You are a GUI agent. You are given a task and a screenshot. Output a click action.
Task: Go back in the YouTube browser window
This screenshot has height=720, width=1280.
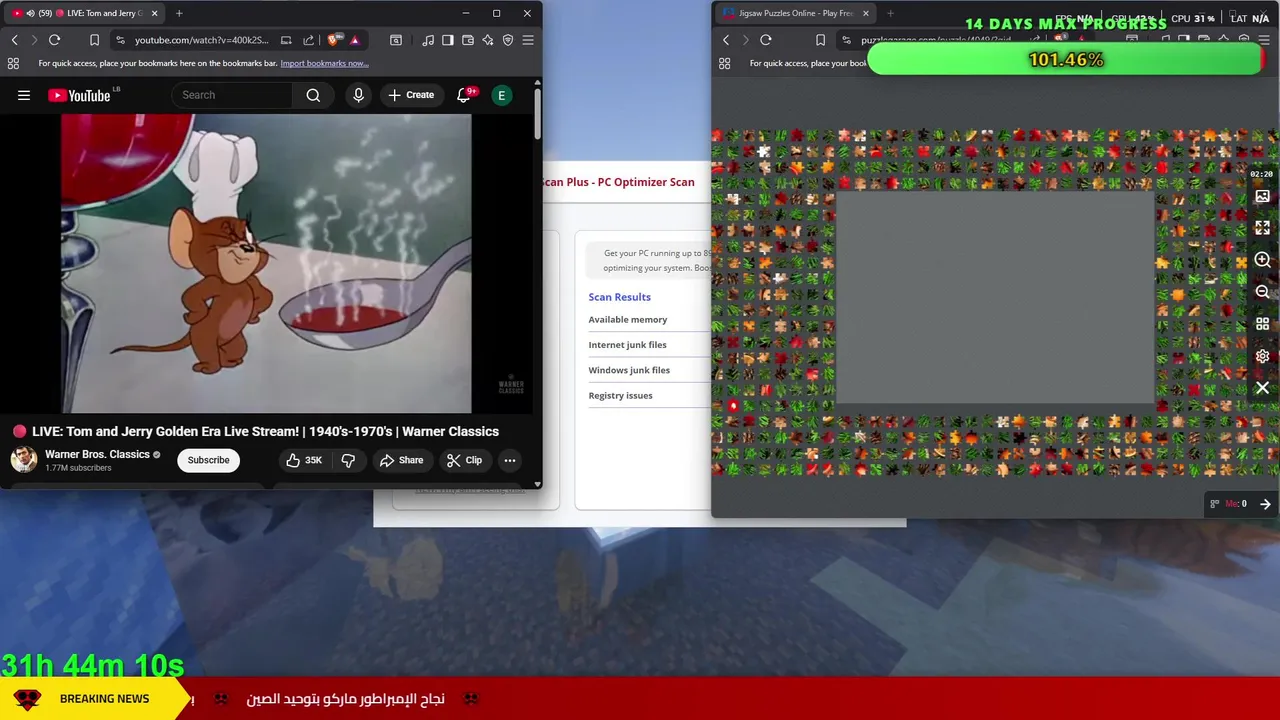tap(14, 40)
